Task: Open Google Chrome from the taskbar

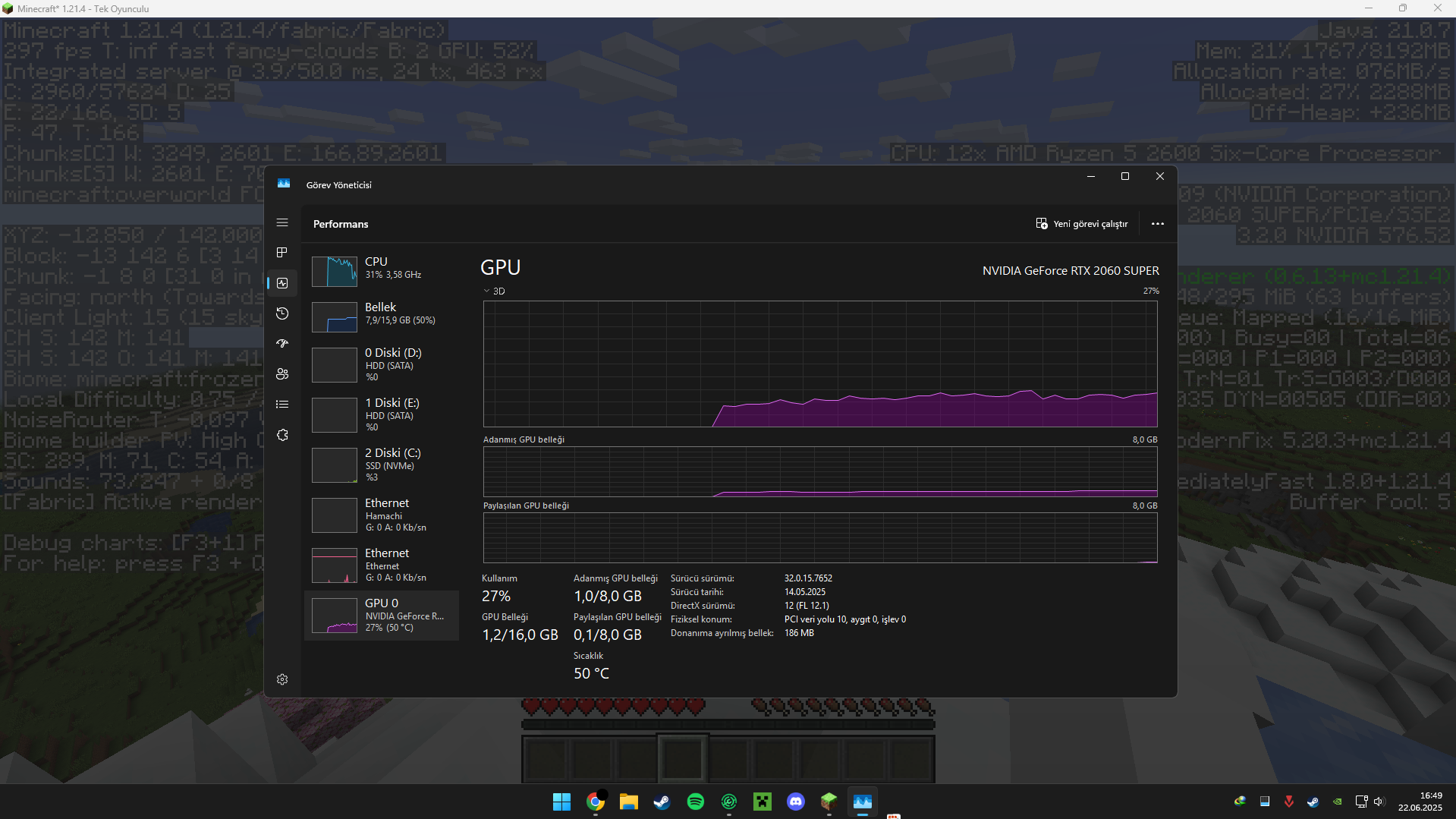Action: 596,802
